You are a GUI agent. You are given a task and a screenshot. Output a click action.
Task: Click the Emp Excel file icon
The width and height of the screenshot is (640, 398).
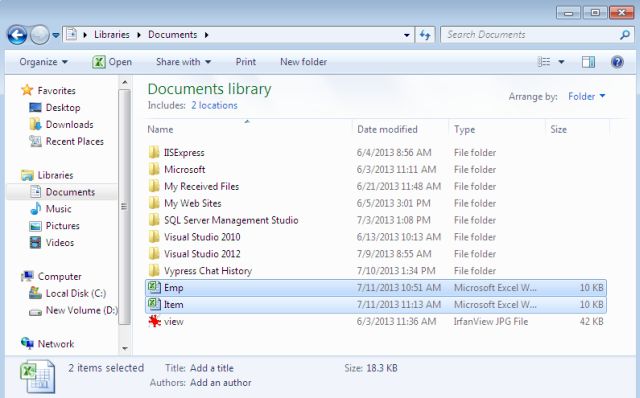[x=154, y=287]
